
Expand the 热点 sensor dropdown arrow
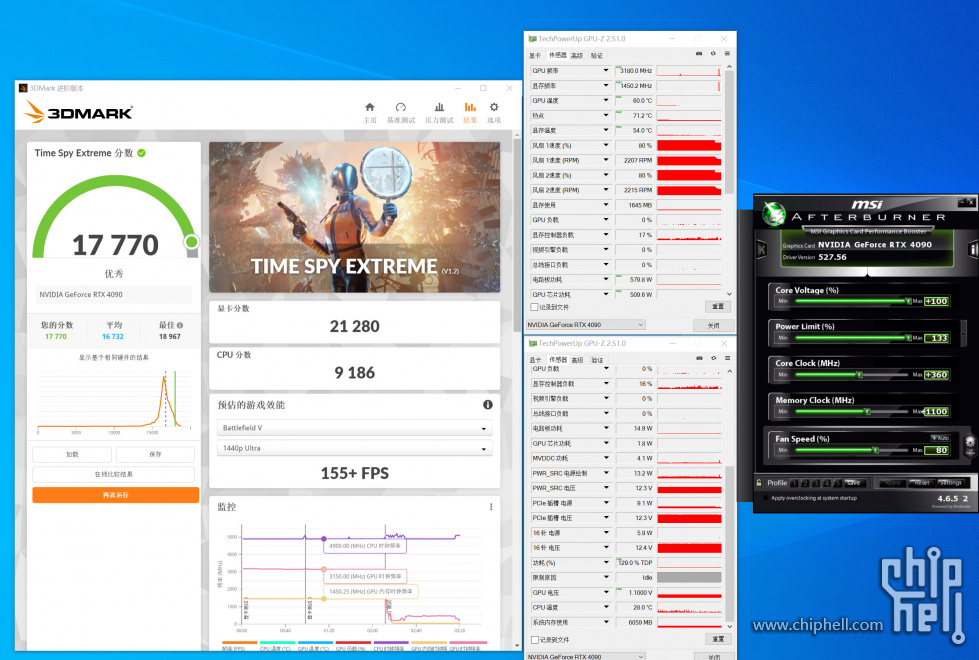(606, 116)
